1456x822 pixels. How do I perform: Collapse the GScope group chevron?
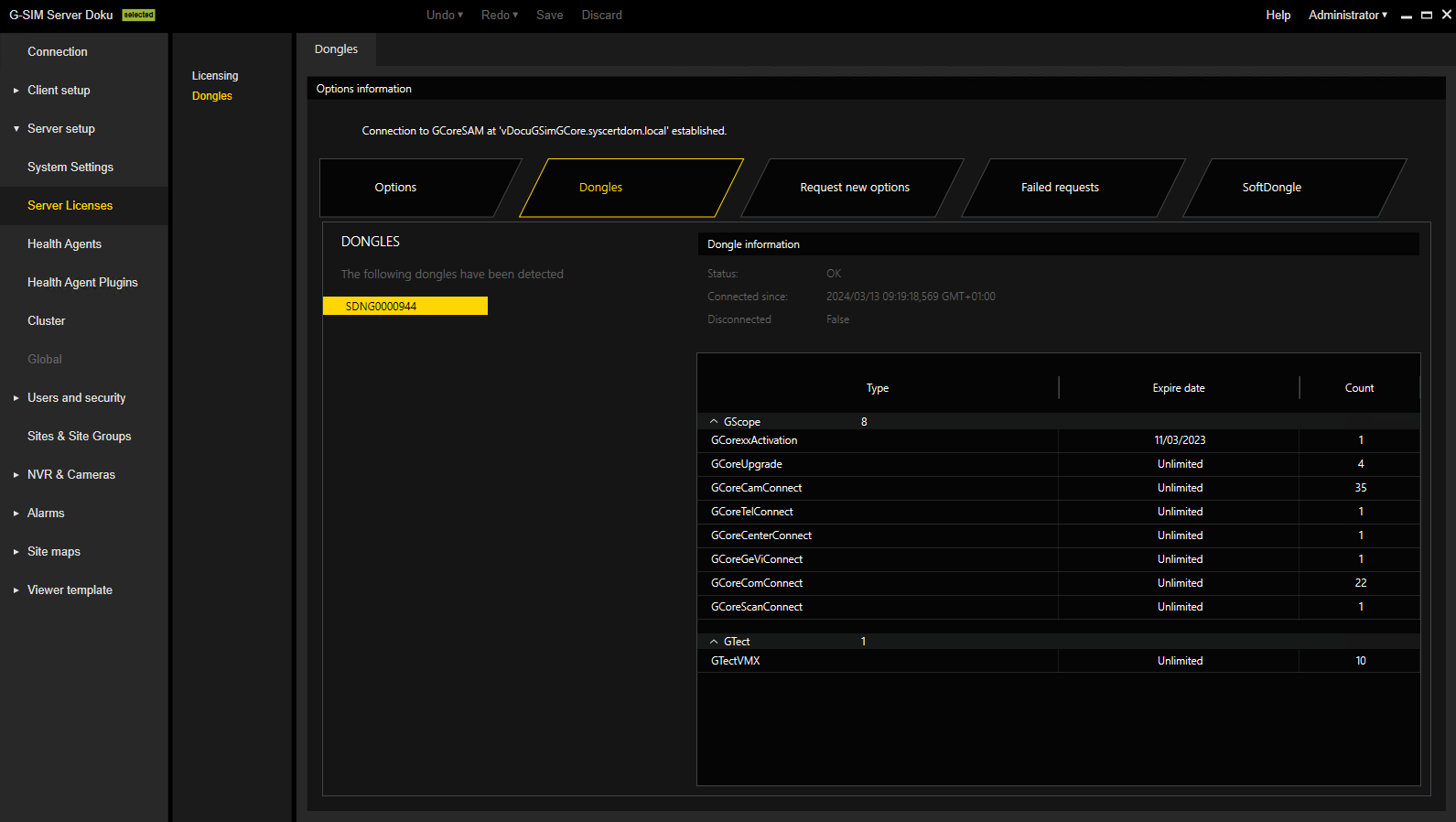[x=714, y=422]
